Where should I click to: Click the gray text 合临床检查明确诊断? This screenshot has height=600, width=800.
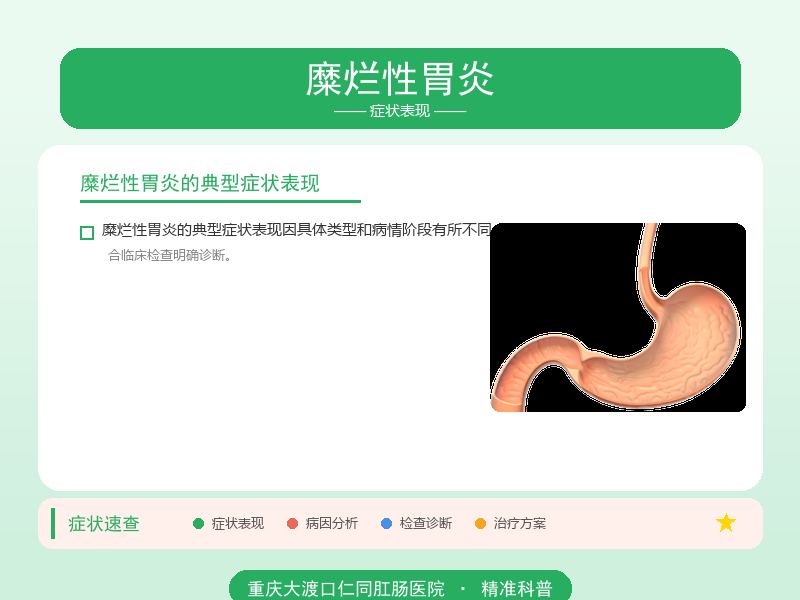(169, 255)
